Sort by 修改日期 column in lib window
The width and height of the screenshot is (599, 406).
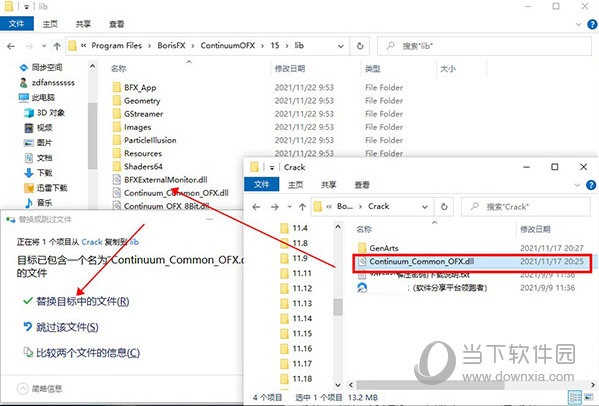[x=290, y=69]
